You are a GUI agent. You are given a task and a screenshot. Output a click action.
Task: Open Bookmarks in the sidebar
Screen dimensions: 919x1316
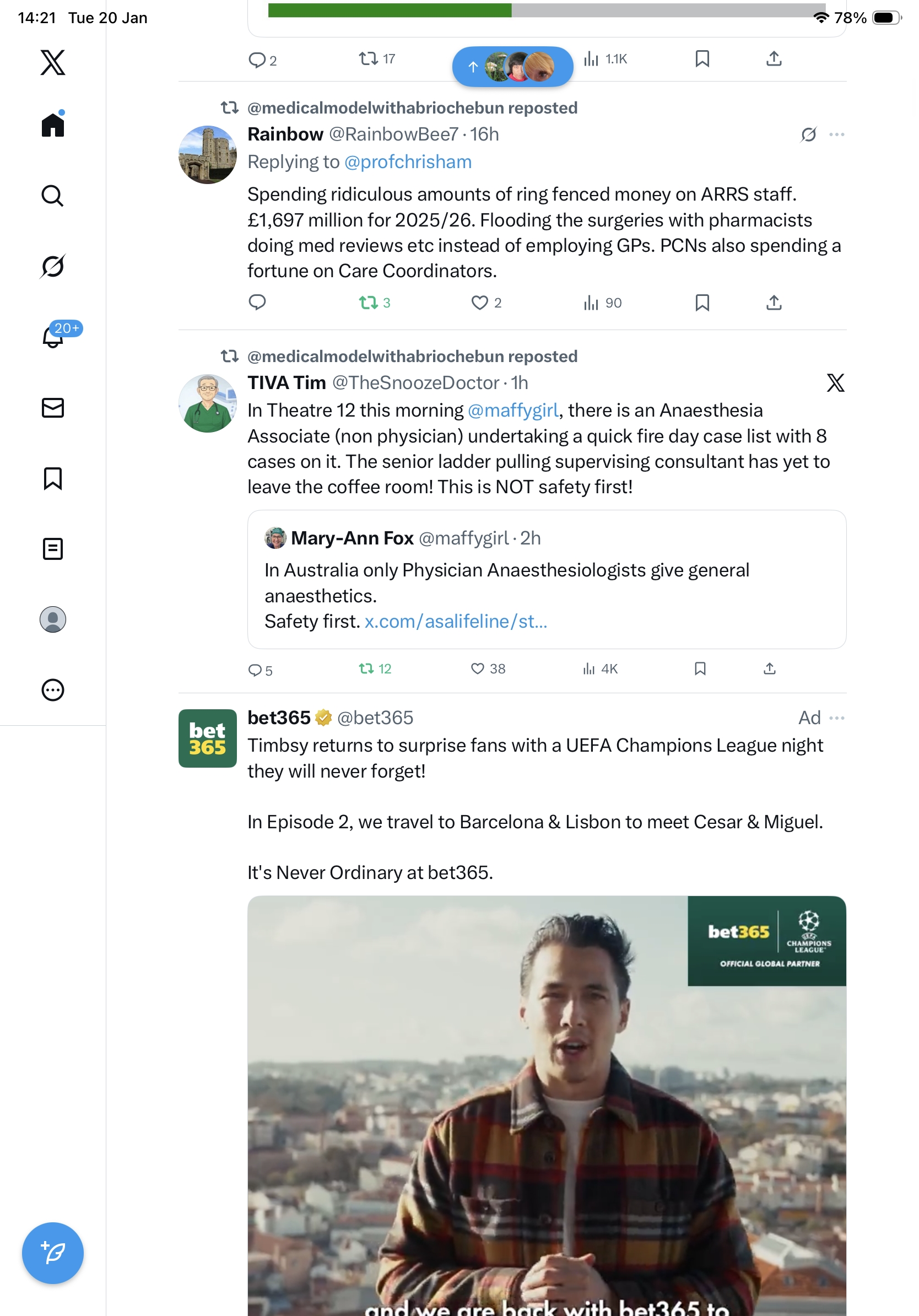click(53, 478)
